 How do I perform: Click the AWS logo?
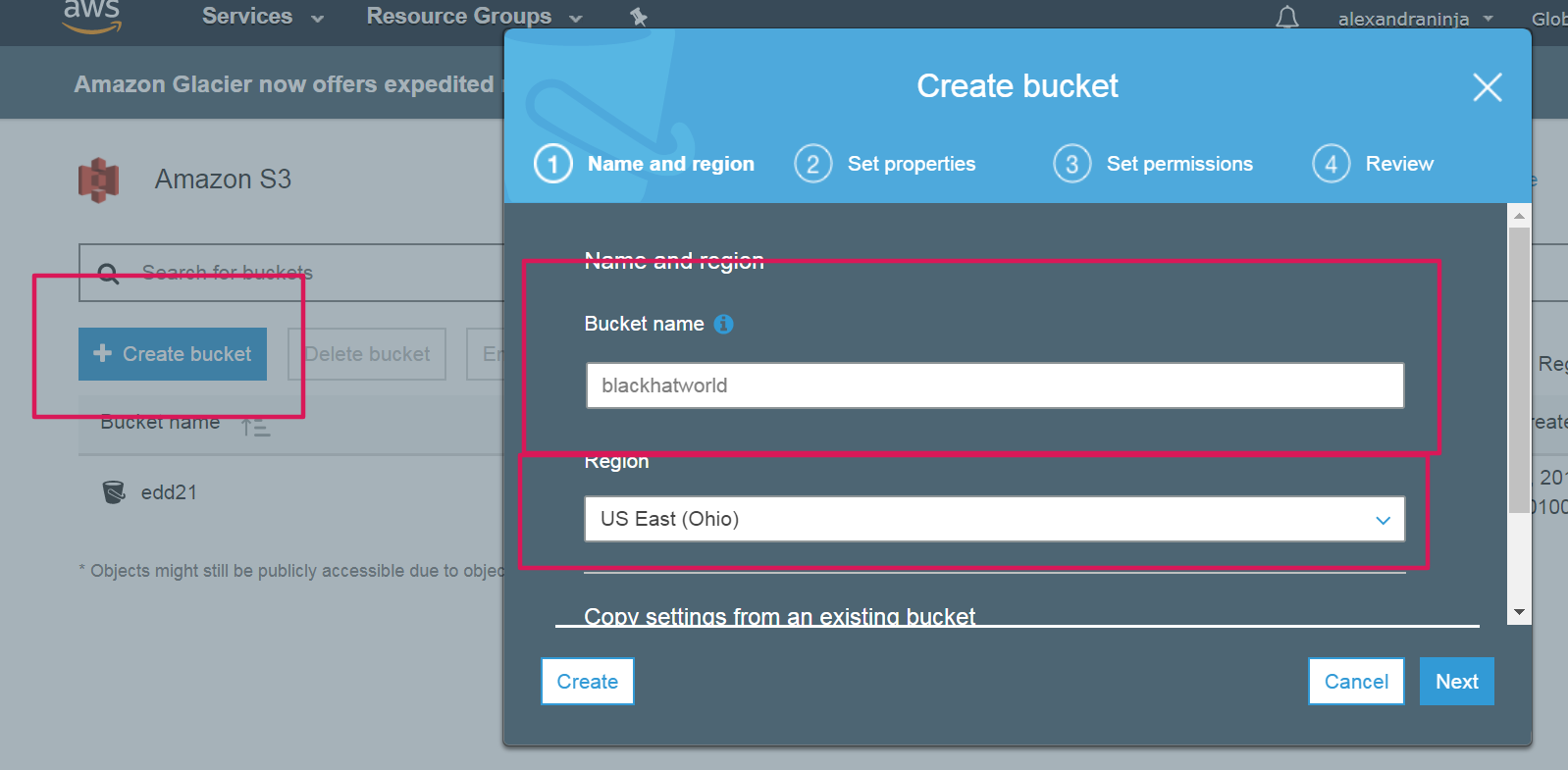click(x=92, y=17)
